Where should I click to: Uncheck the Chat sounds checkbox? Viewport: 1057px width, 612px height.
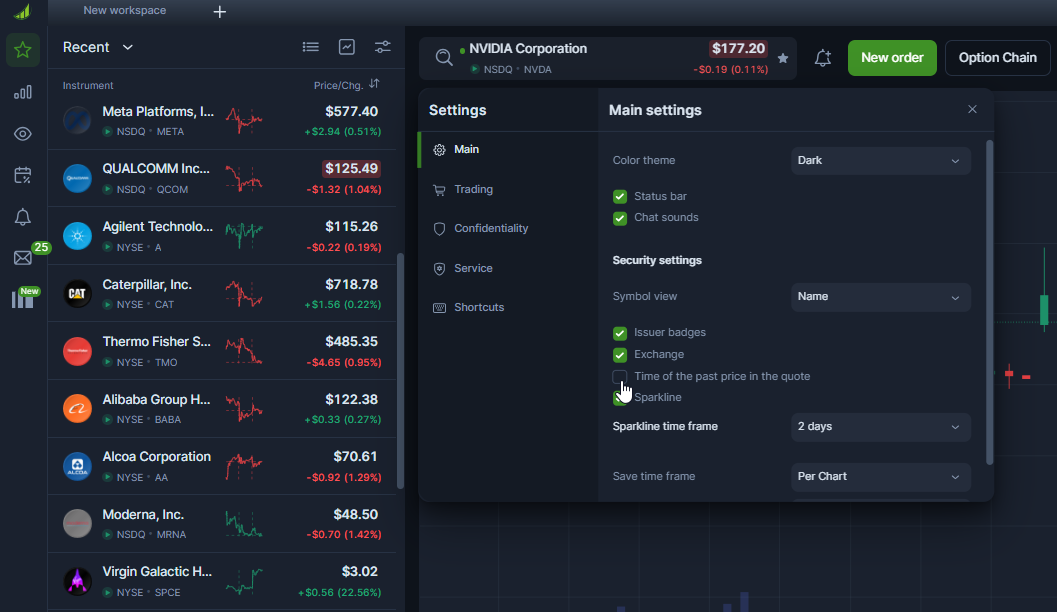pyautogui.click(x=620, y=218)
